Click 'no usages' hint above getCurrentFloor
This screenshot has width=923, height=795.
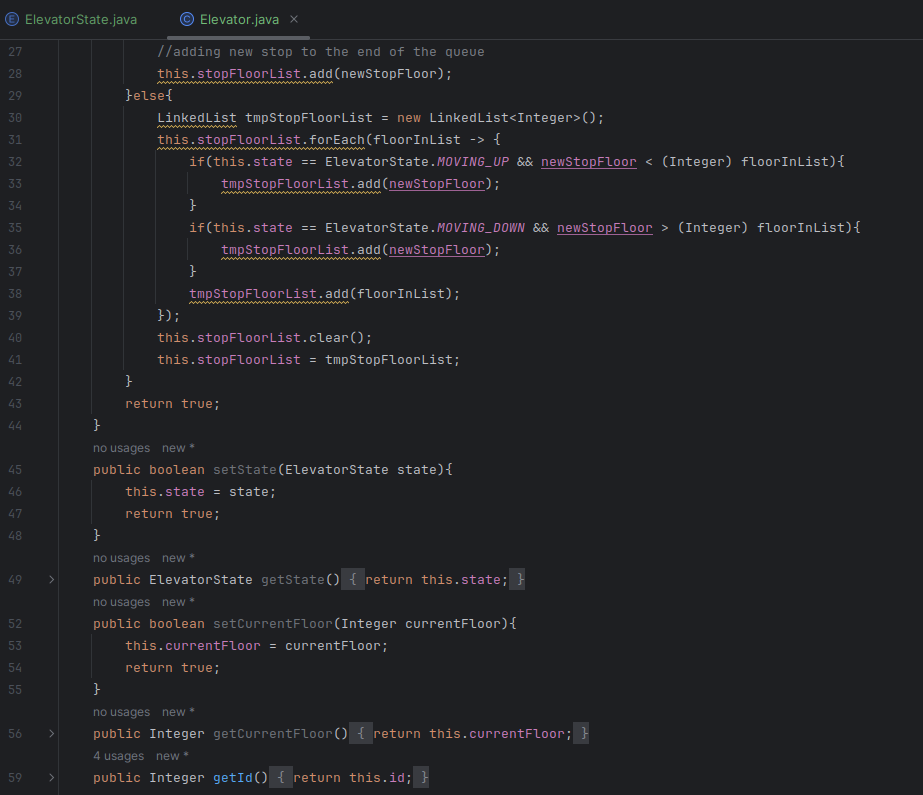(121, 712)
